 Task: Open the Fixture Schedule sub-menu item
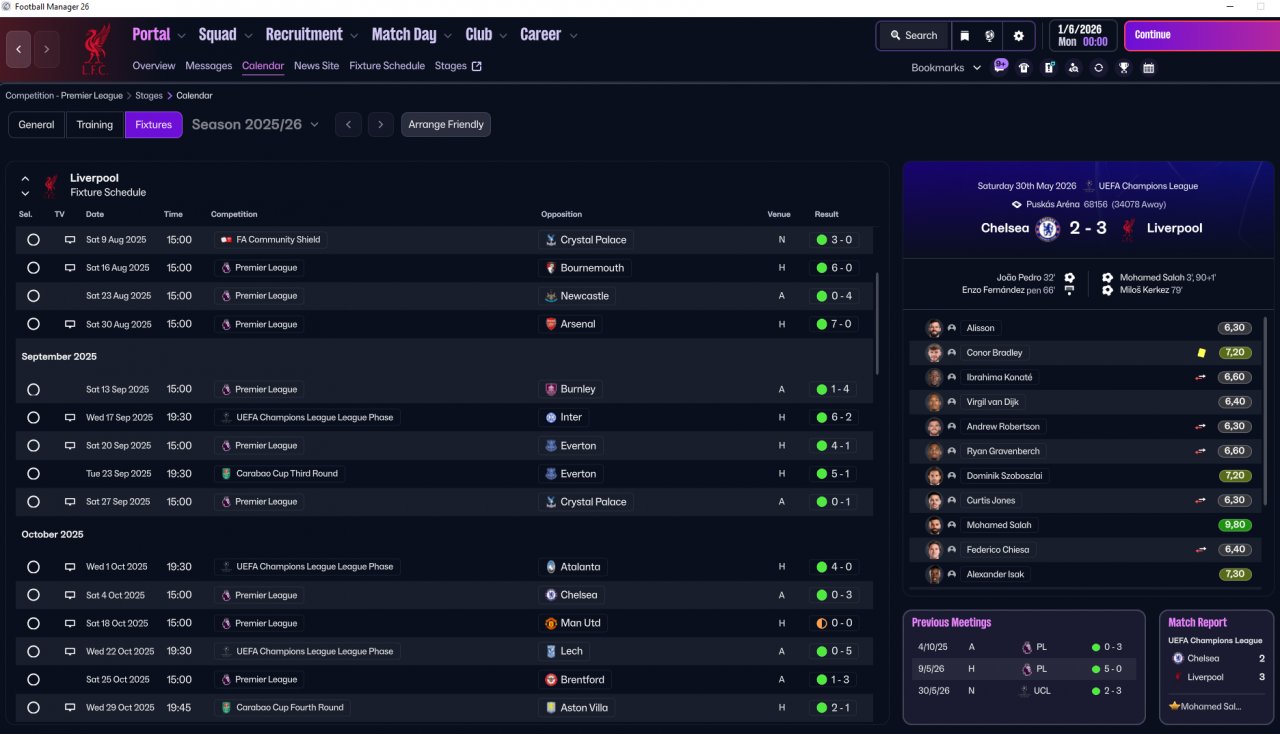387,66
